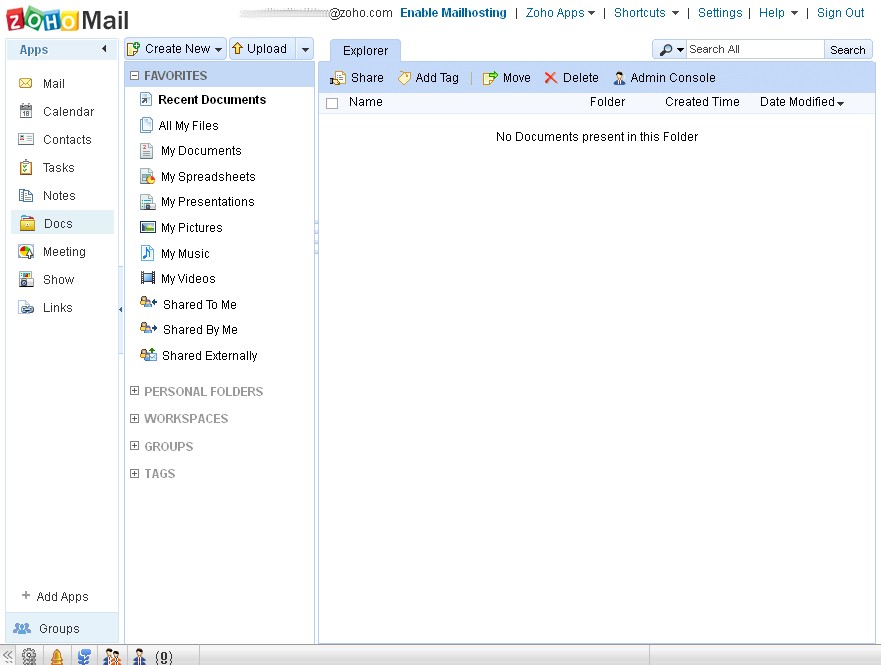Select the Docs app icon
This screenshot has width=881, height=665.
click(26, 224)
